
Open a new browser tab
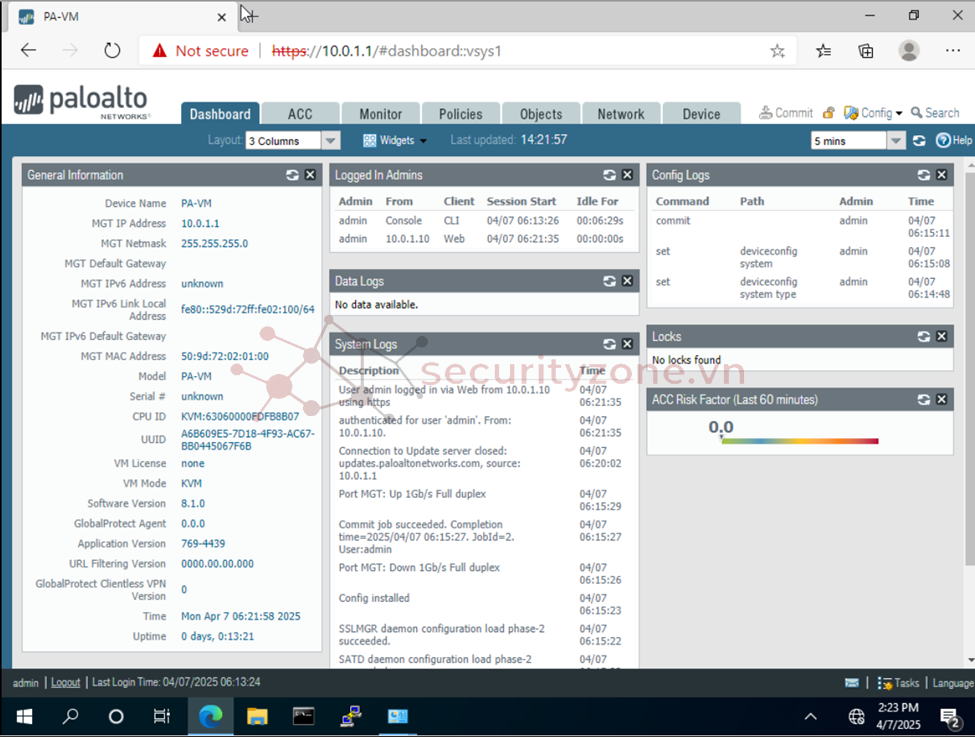(250, 16)
